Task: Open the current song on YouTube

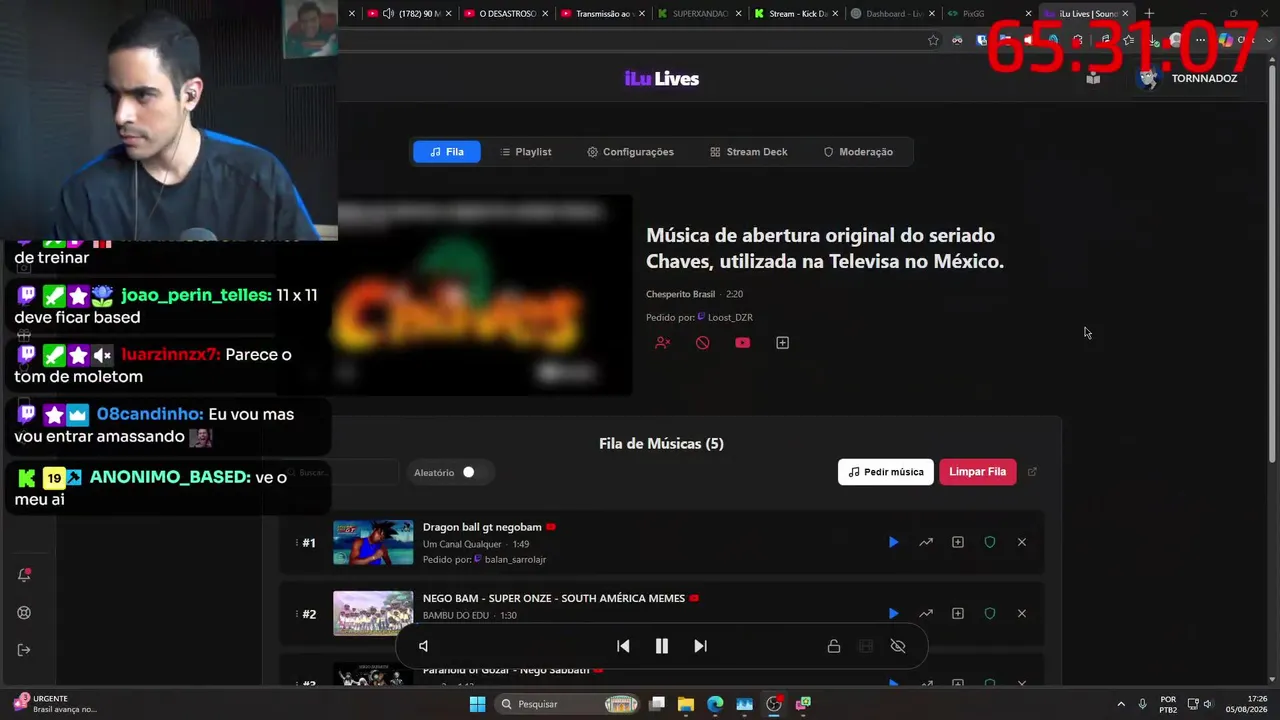Action: 742,343
